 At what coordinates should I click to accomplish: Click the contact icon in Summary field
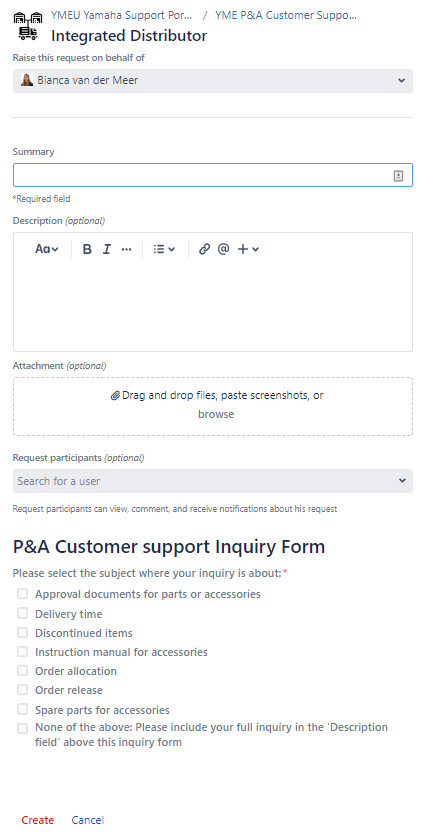tap(399, 176)
